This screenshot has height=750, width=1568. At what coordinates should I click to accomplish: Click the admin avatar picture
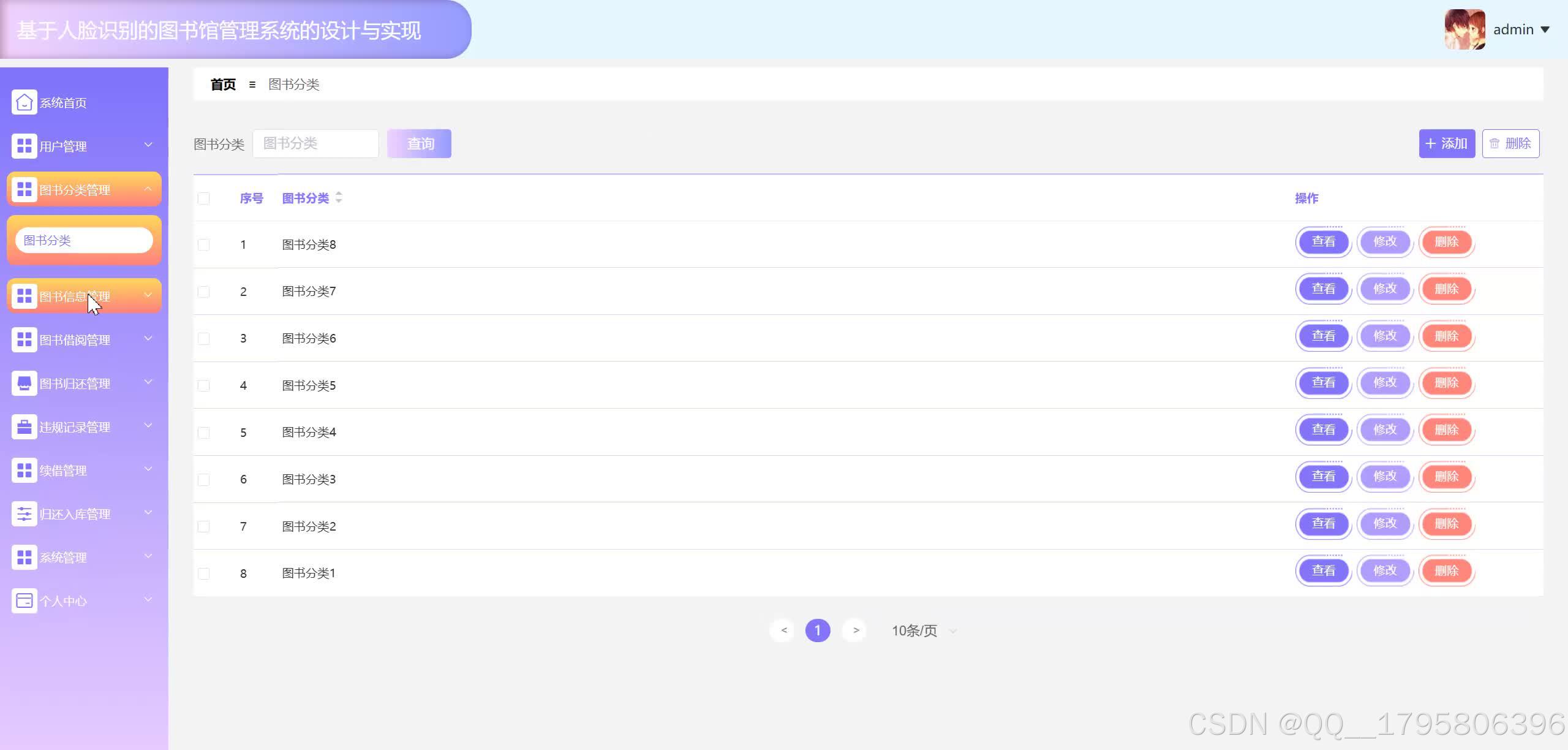(x=1464, y=29)
